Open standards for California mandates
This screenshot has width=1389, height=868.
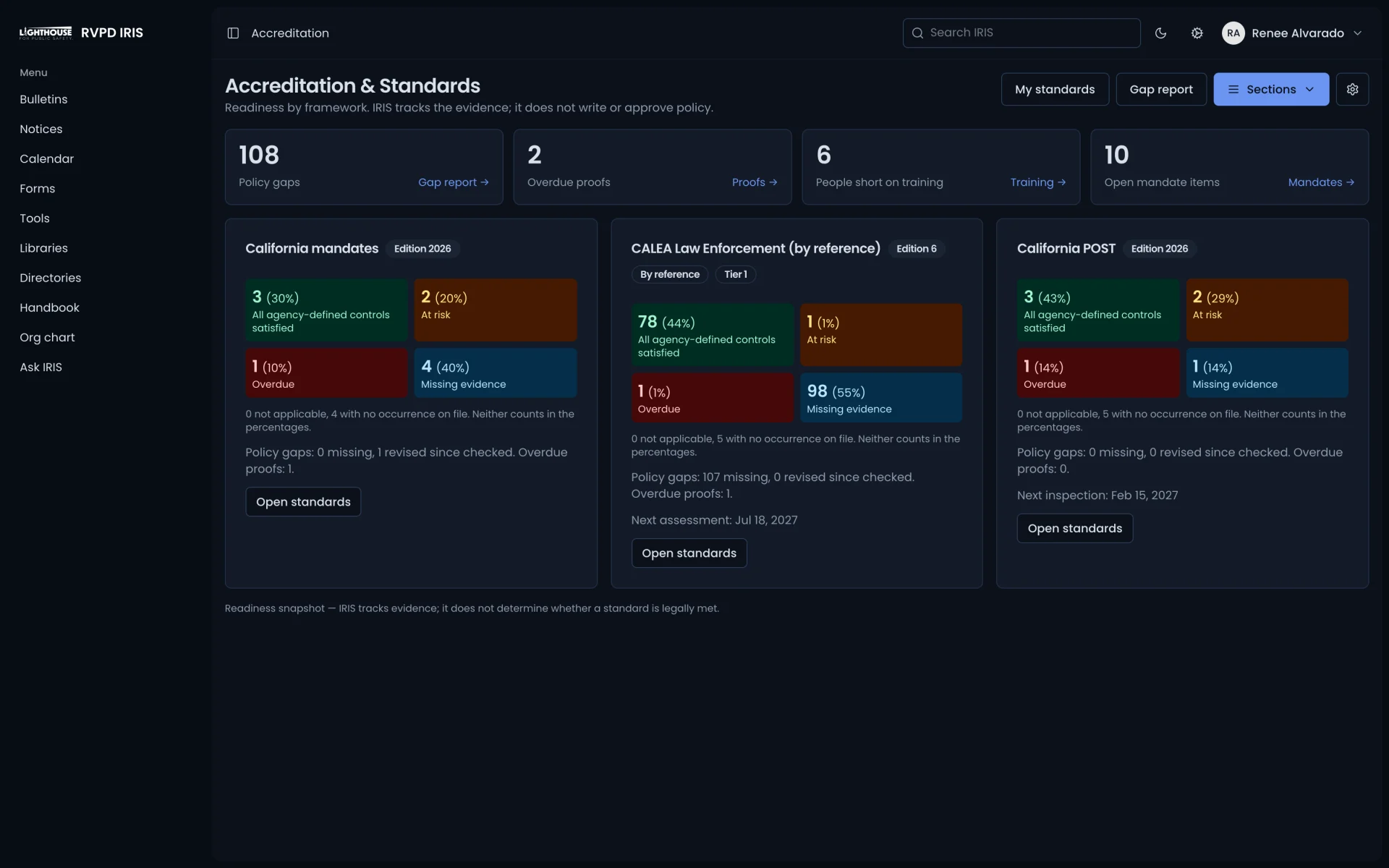point(303,501)
